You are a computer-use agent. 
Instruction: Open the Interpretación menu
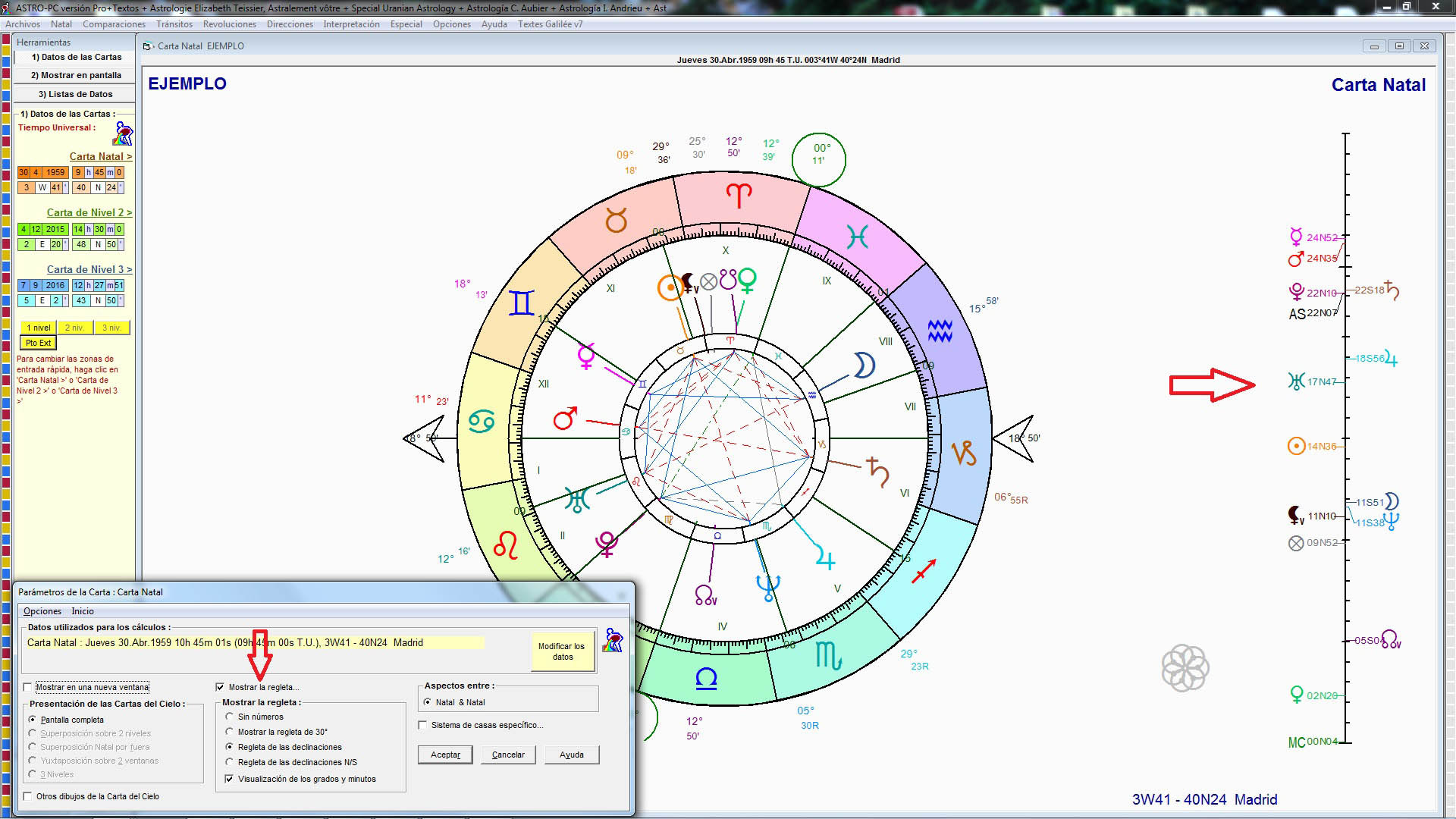tap(351, 24)
